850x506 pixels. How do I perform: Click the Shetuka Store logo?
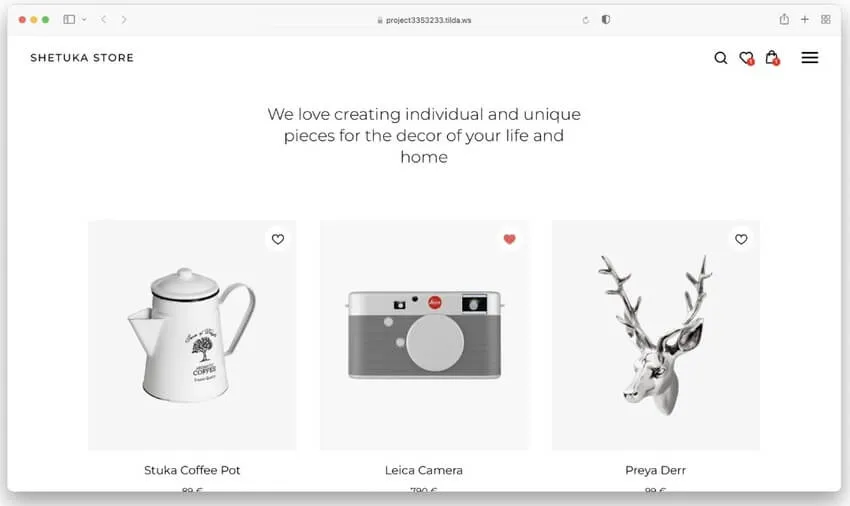coord(82,58)
